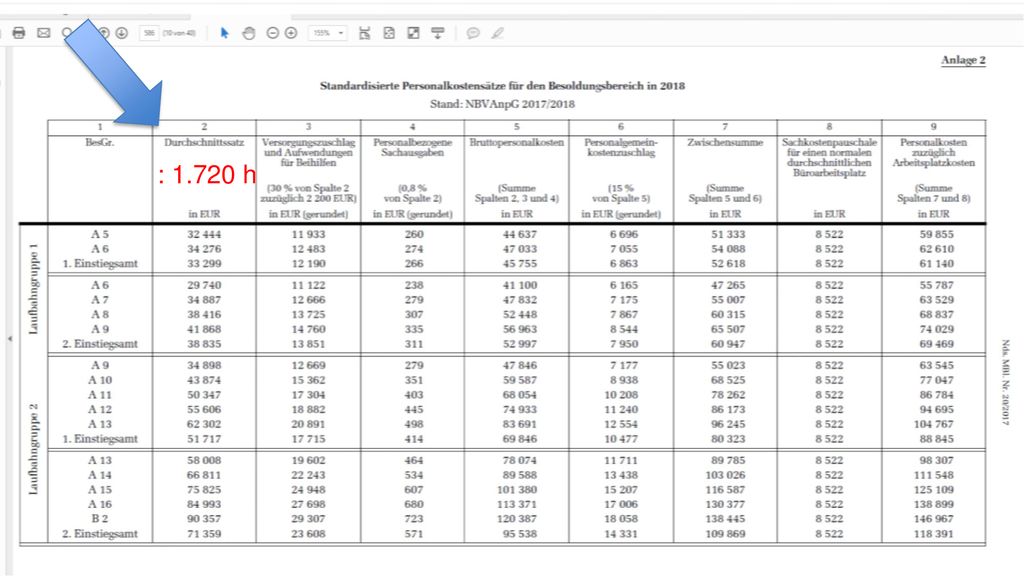
Task: Zoom out using the minus icon
Action: click(273, 33)
